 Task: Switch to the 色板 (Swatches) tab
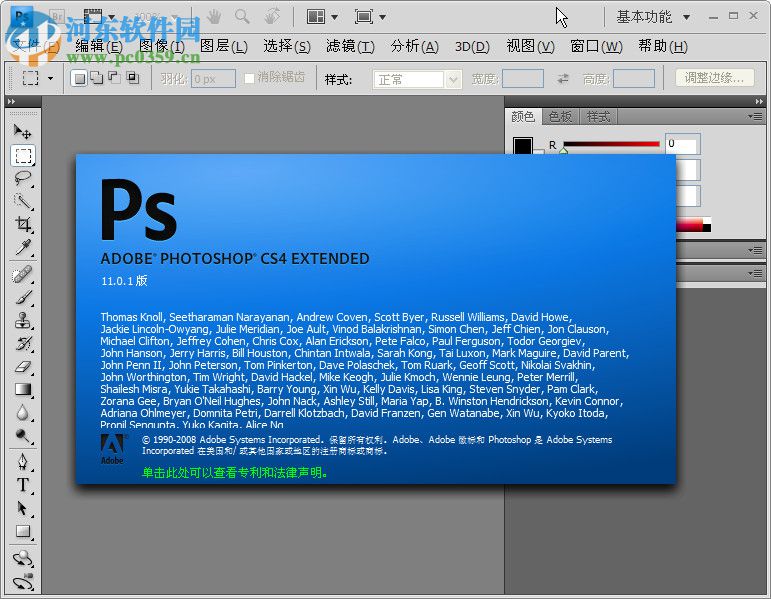click(561, 117)
